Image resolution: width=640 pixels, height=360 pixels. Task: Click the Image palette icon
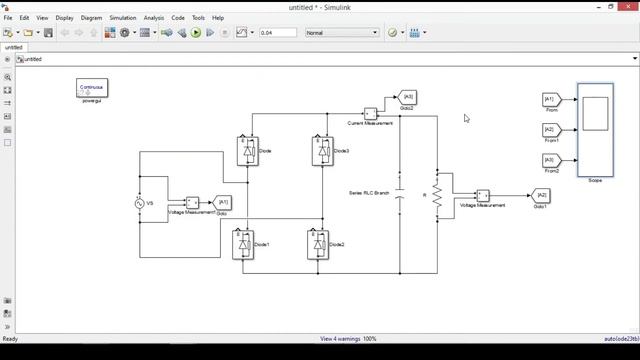point(7,130)
